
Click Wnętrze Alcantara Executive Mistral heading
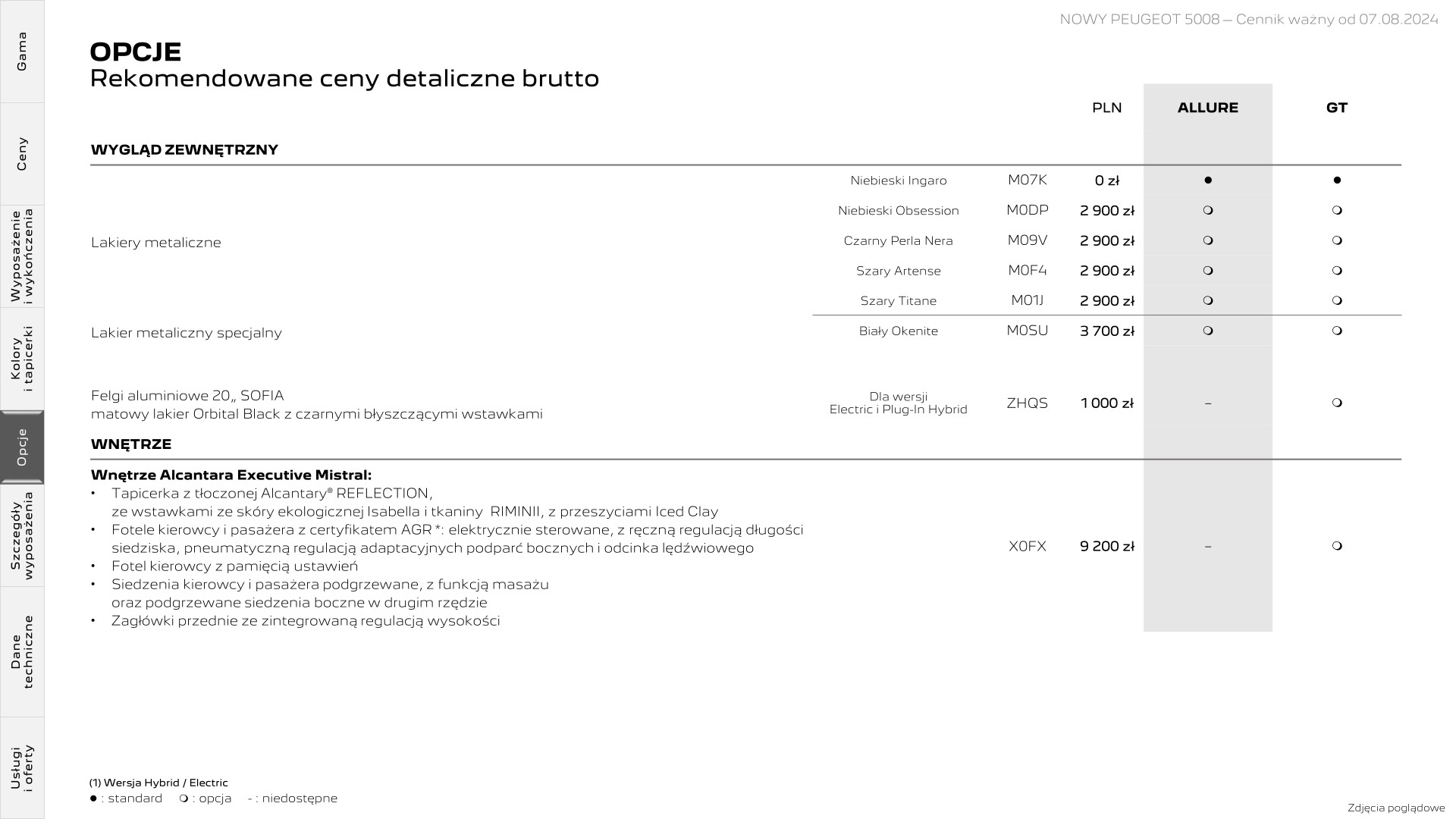pos(231,475)
